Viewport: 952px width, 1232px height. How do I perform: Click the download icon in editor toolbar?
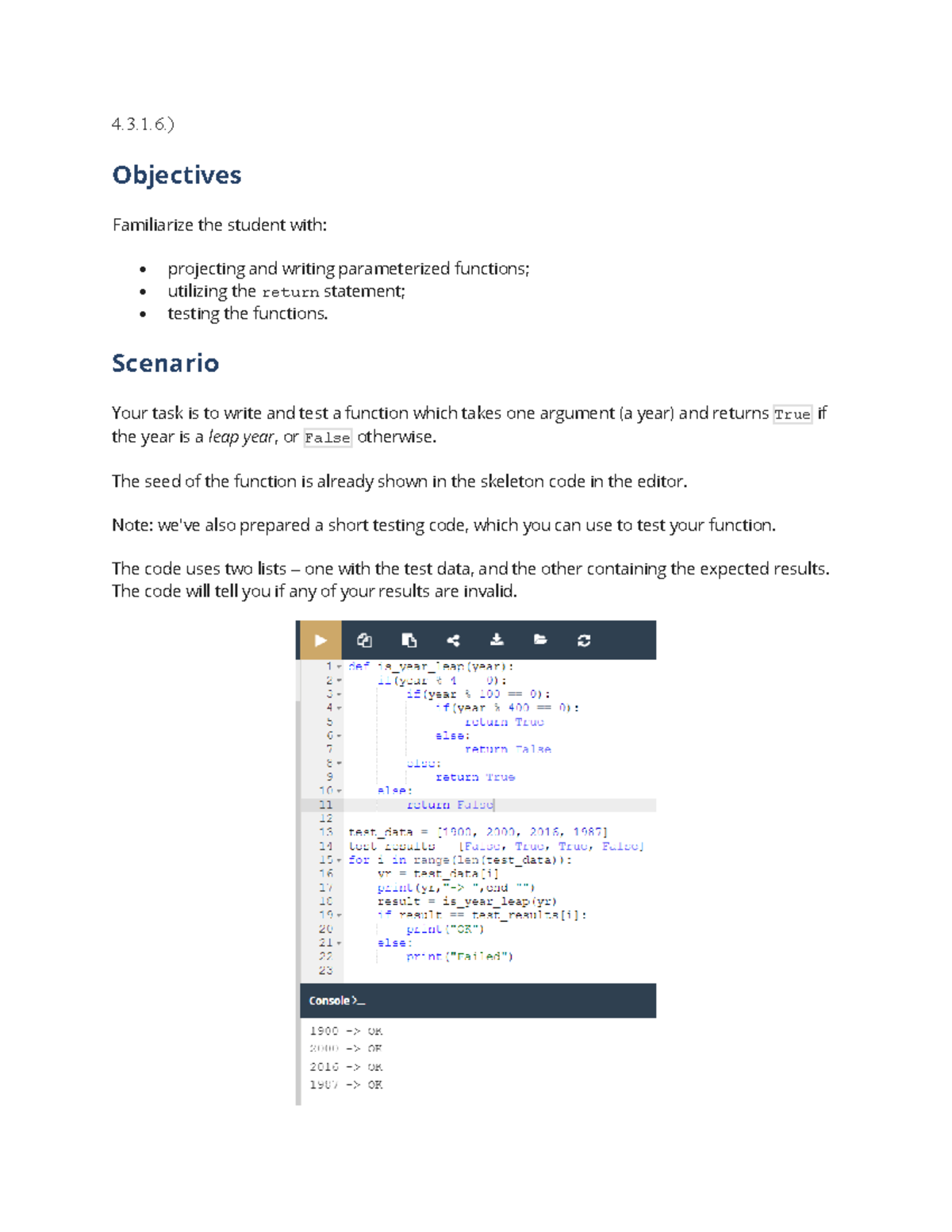coord(497,640)
